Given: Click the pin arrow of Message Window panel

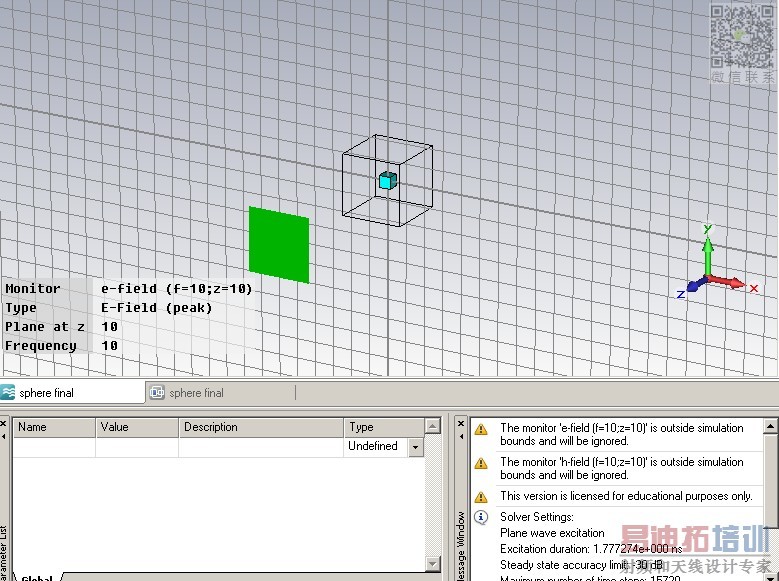Looking at the screenshot, I should (461, 437).
